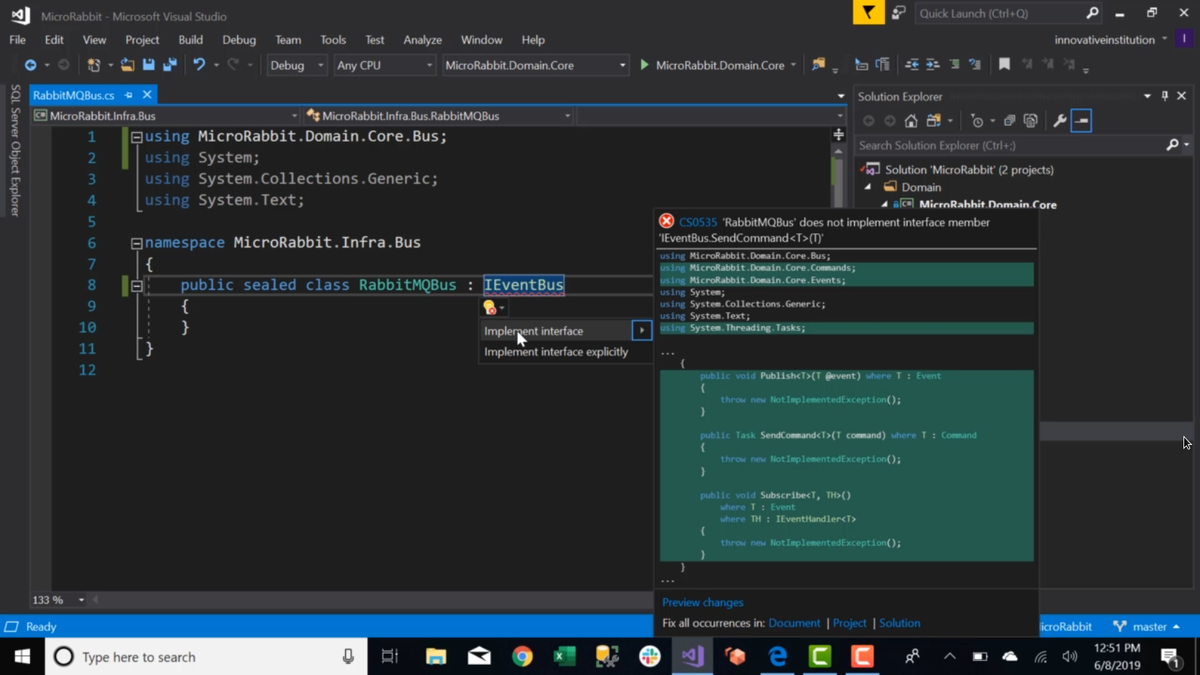Open the 133 % zoom level dropdown

tap(81, 600)
